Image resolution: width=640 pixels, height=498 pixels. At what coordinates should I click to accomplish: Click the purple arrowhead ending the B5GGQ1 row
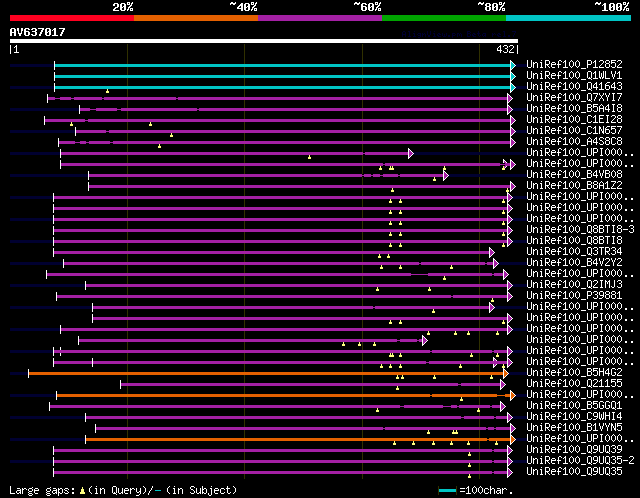(x=502, y=407)
